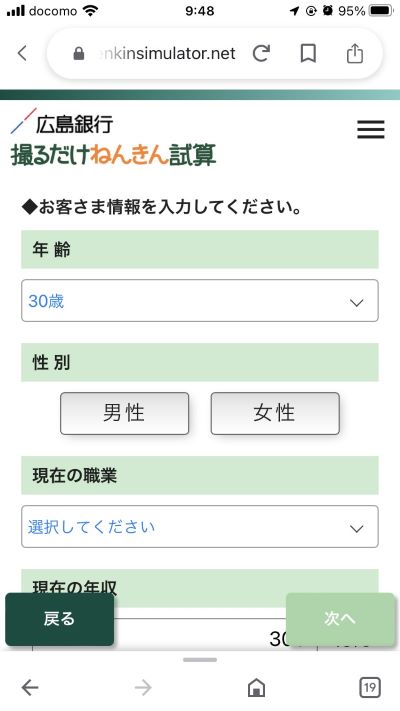Open the share icon in toolbar

coord(355,54)
